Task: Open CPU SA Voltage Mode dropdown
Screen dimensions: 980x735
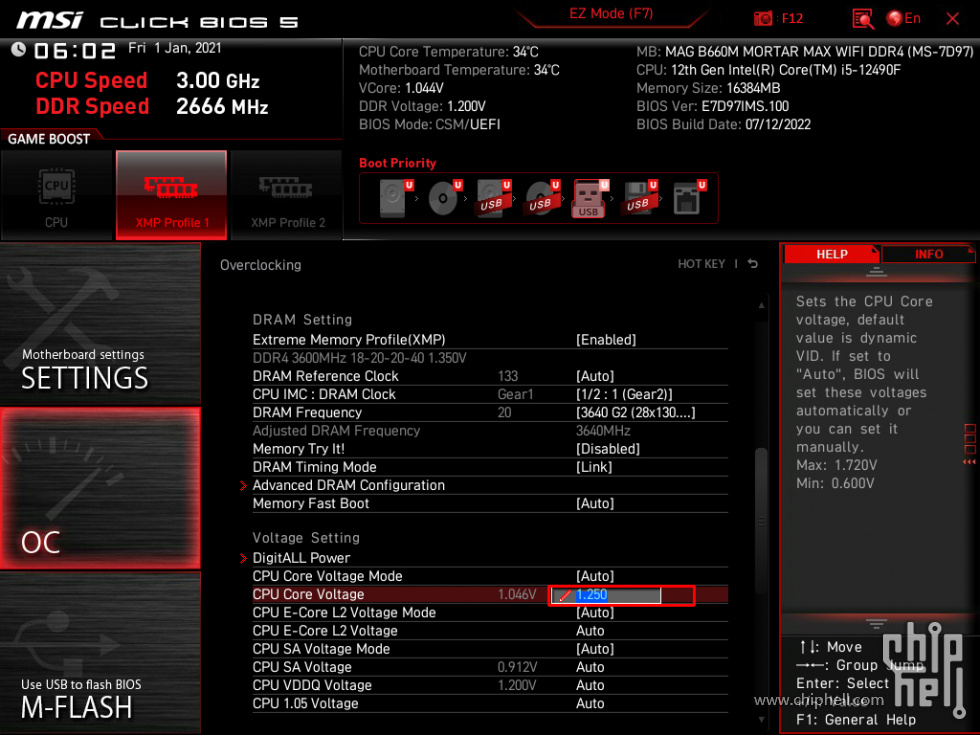Action: pos(595,649)
